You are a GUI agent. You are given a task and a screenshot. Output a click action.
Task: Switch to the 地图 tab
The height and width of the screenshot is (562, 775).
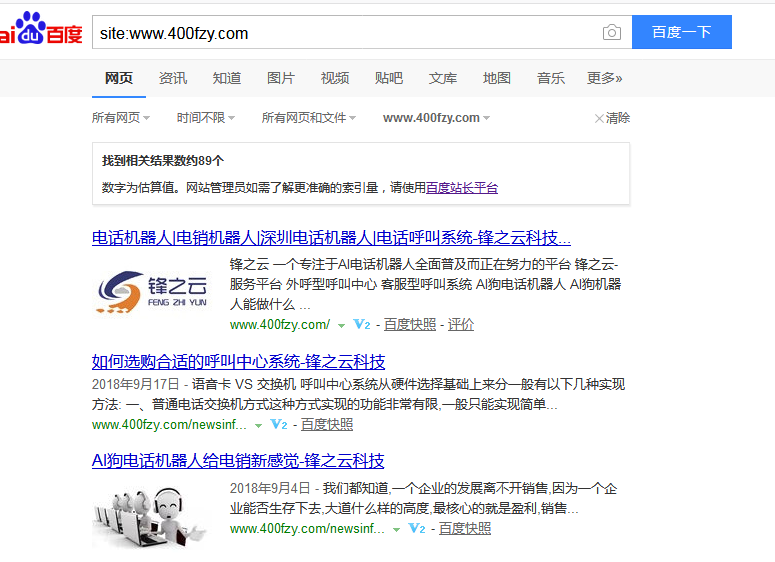pyautogui.click(x=497, y=78)
